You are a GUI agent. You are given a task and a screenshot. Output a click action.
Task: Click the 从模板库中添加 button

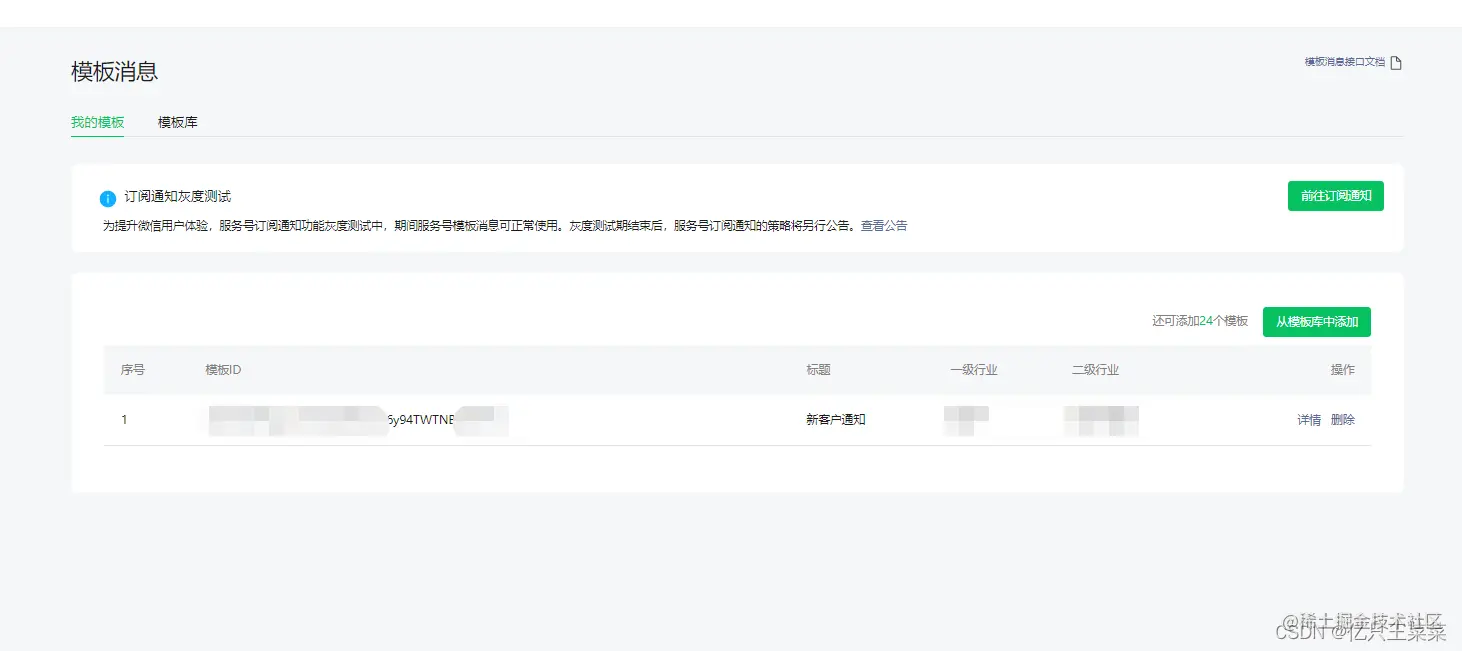click(x=1316, y=321)
